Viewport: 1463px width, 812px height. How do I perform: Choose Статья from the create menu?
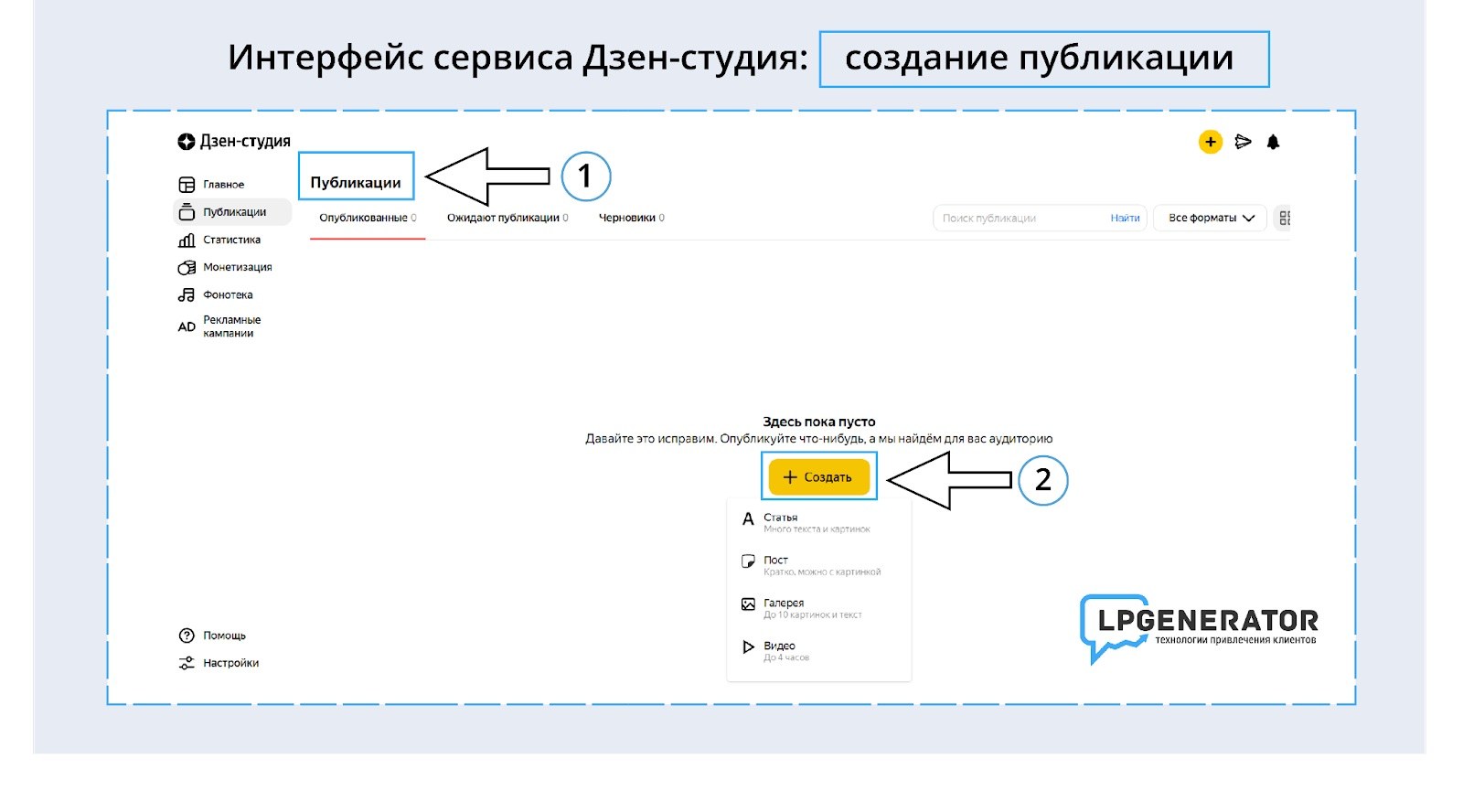pyautogui.click(x=818, y=523)
